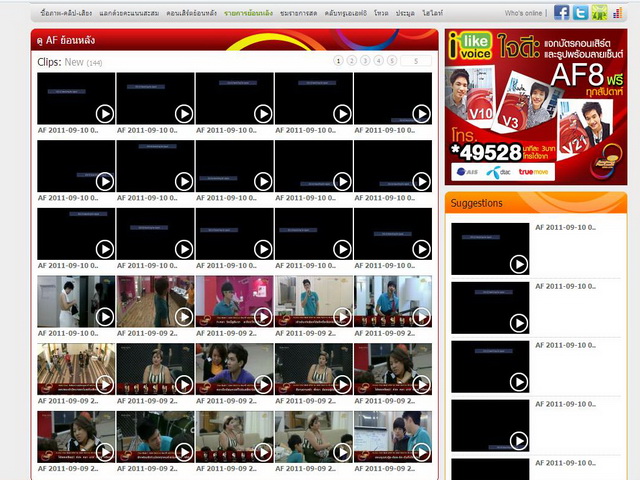
Task: Click play icon on group dancing clip
Action: [105, 384]
